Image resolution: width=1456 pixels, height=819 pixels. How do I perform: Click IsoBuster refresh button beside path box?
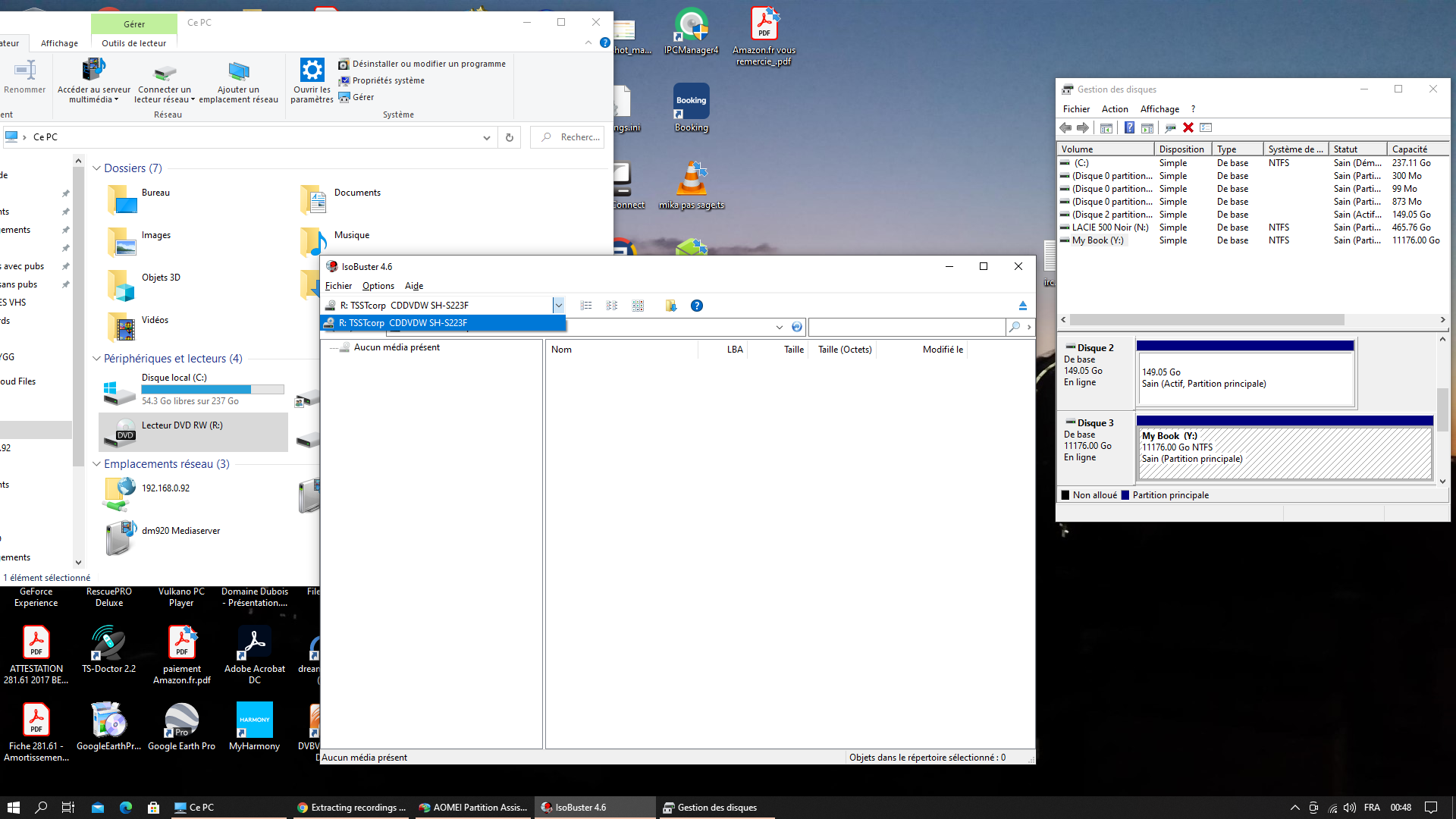click(796, 327)
